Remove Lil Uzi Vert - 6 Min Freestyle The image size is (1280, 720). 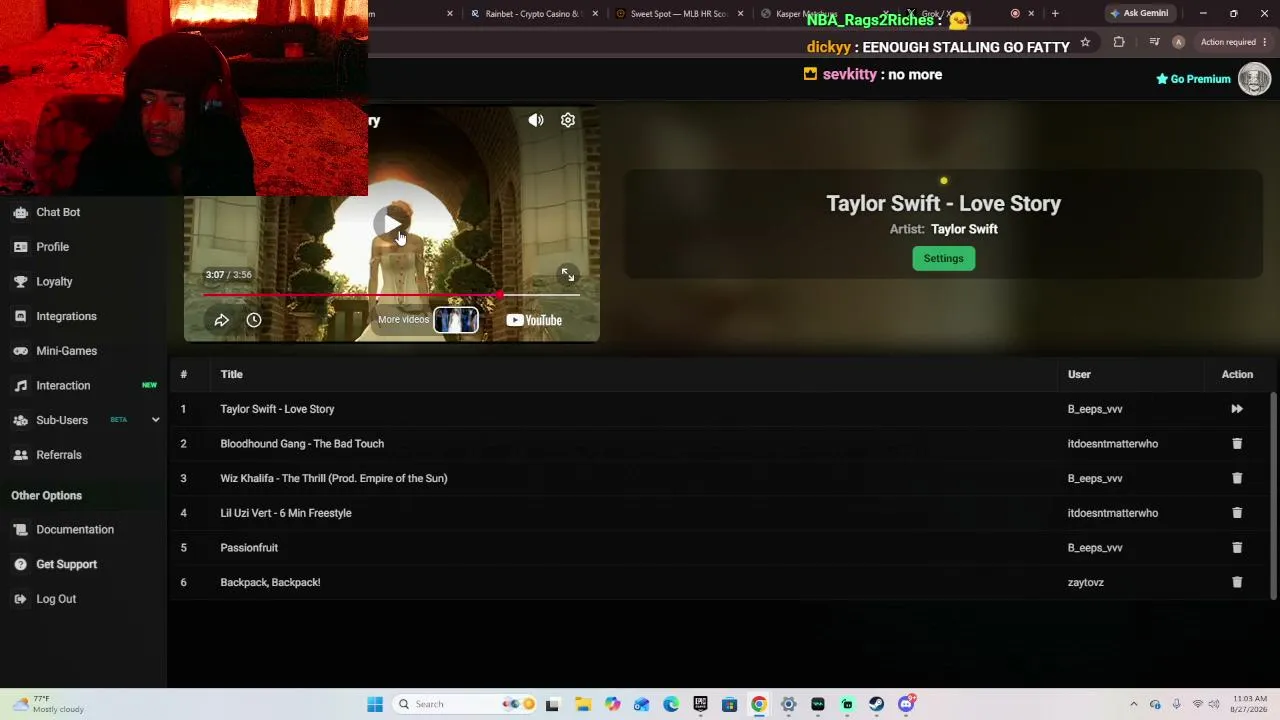[1237, 513]
